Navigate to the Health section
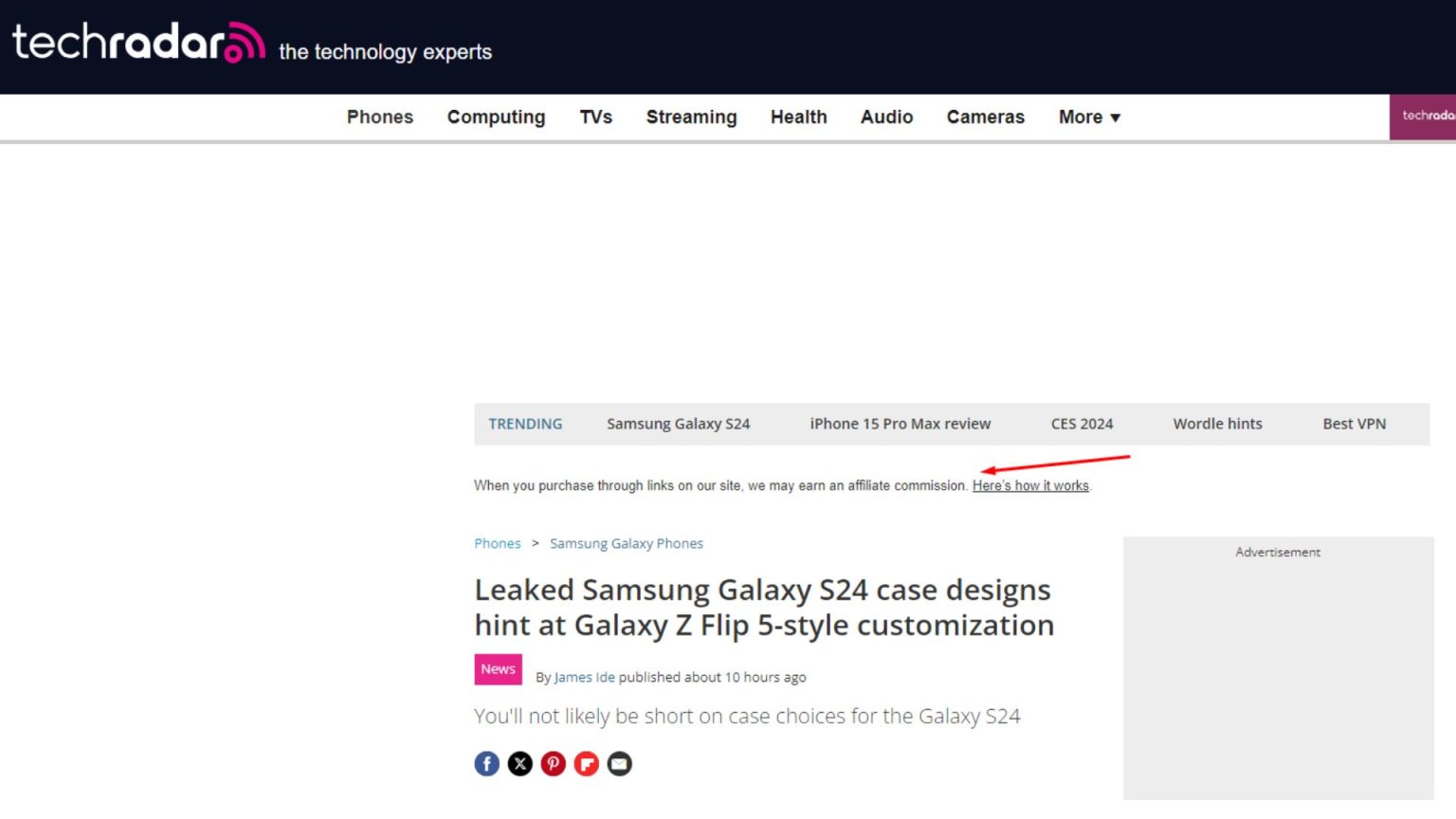Image resolution: width=1456 pixels, height=819 pixels. click(798, 118)
